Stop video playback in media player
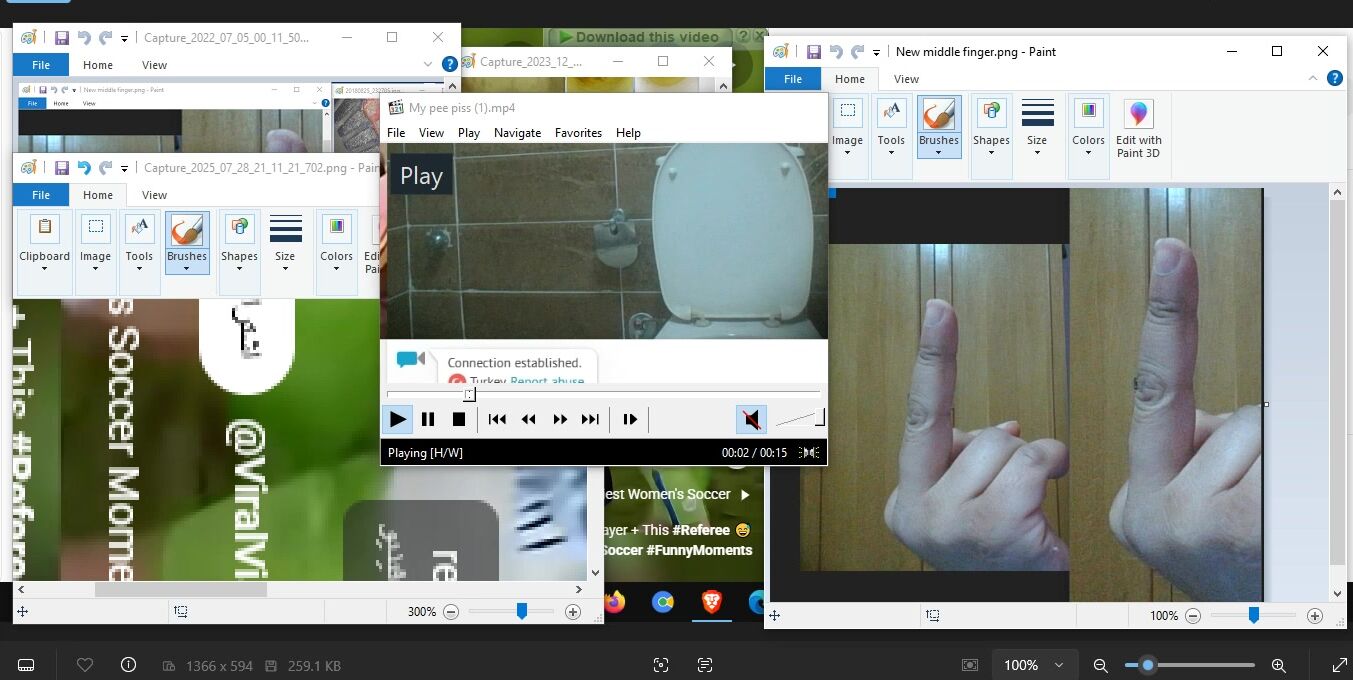The height and width of the screenshot is (680, 1353). click(459, 419)
